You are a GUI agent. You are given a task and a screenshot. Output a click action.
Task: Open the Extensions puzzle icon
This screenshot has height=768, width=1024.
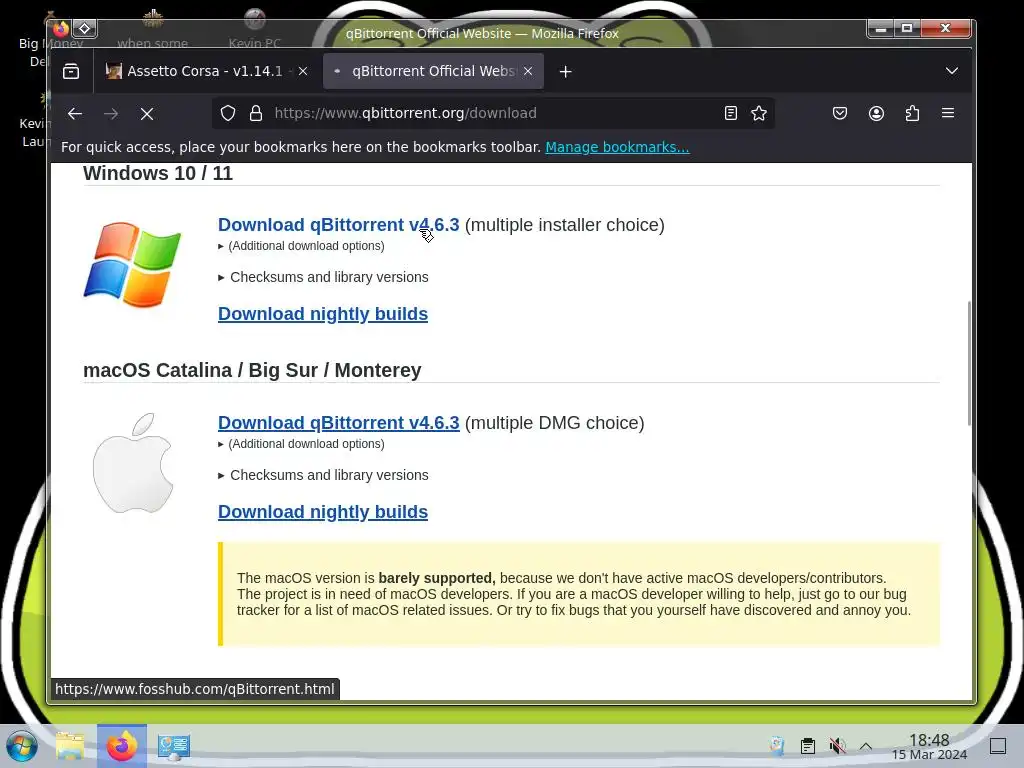point(912,113)
